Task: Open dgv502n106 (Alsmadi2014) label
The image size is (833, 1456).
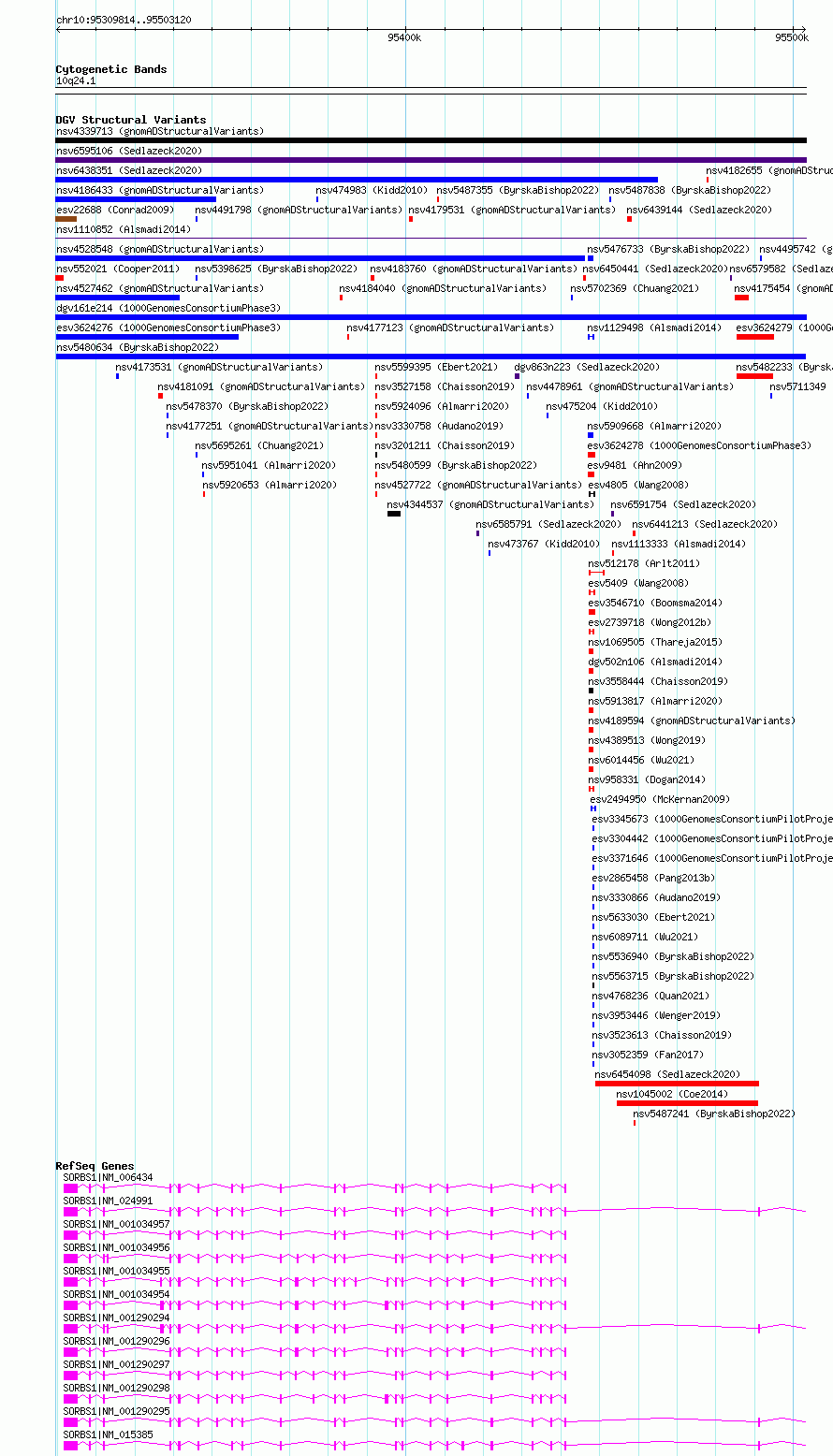Action: point(655,662)
